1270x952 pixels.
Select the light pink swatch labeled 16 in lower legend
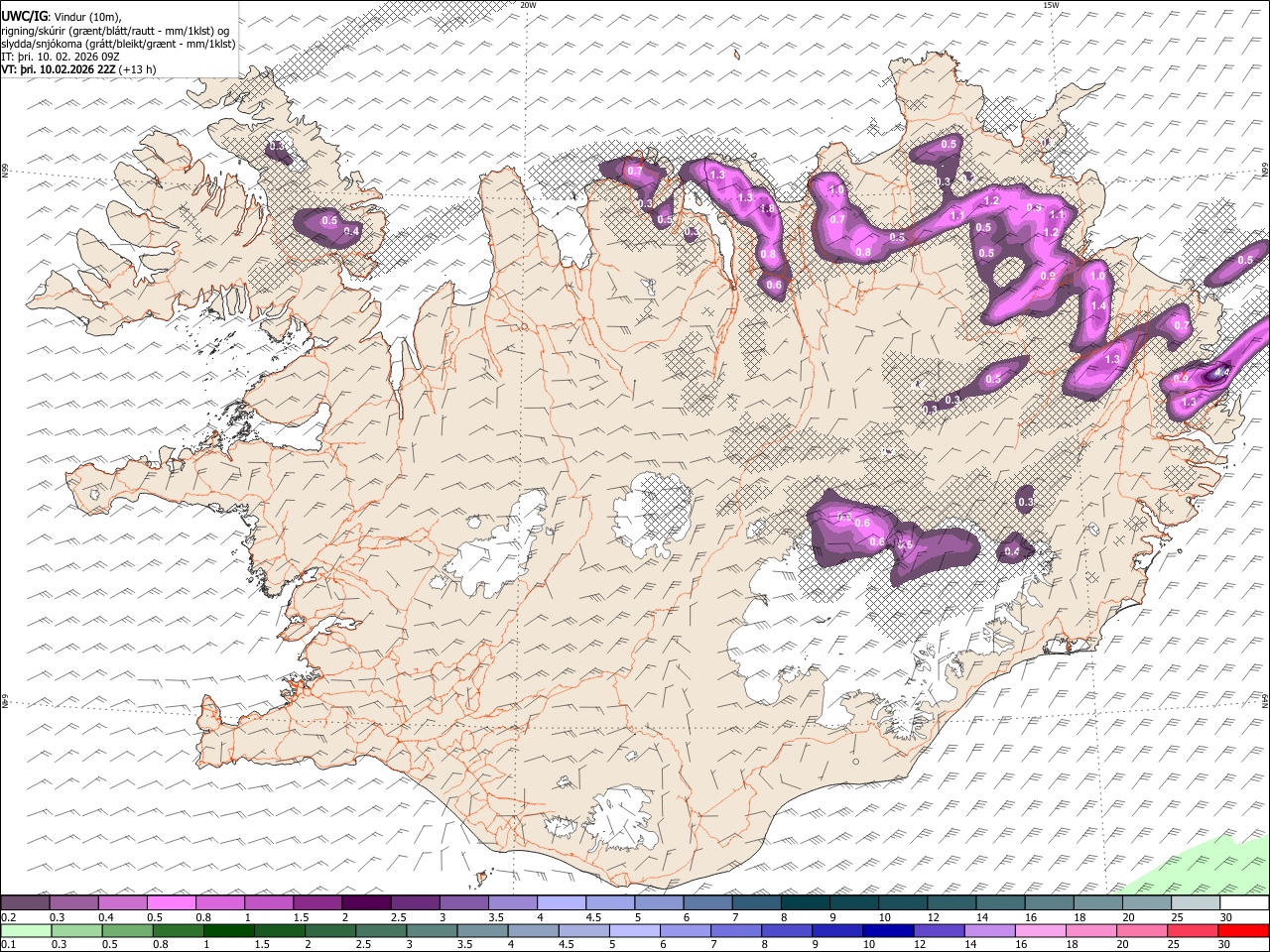pyautogui.click(x=1041, y=931)
